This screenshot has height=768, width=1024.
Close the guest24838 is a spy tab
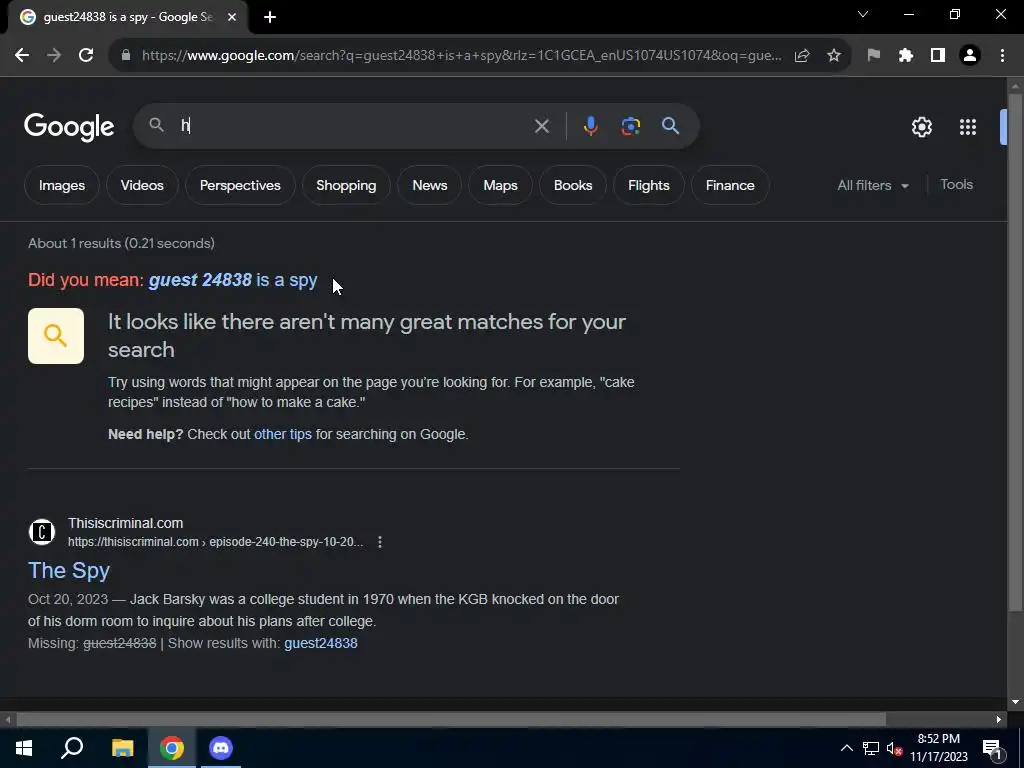pos(232,18)
